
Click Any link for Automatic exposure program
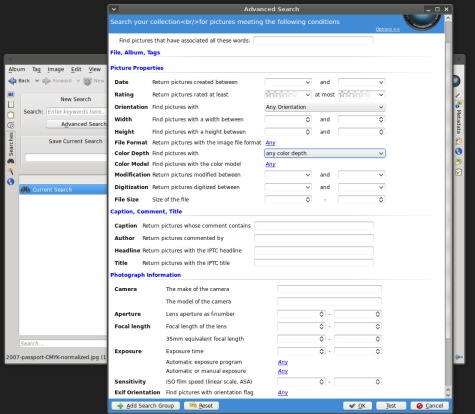tap(283, 362)
